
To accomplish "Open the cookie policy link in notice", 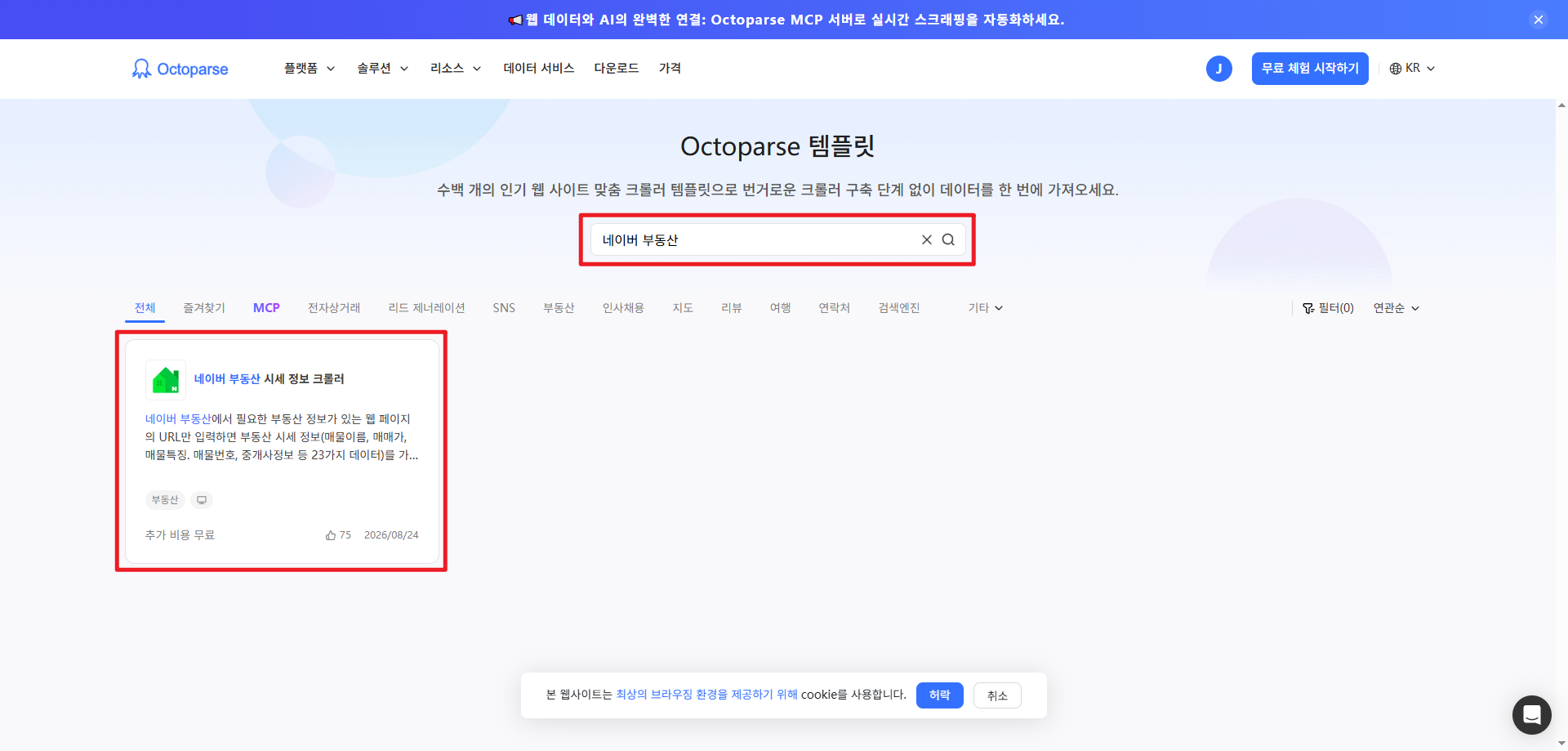I will tap(706, 695).
